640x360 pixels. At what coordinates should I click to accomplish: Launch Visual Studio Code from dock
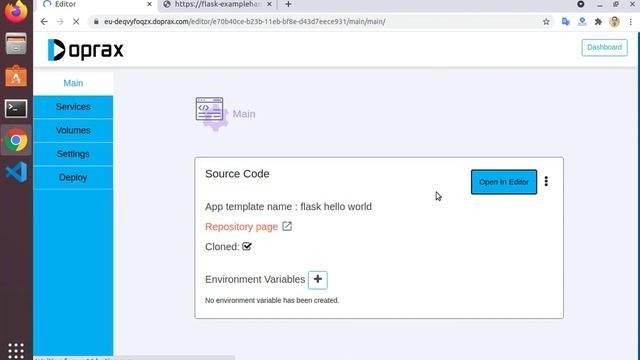pyautogui.click(x=16, y=172)
